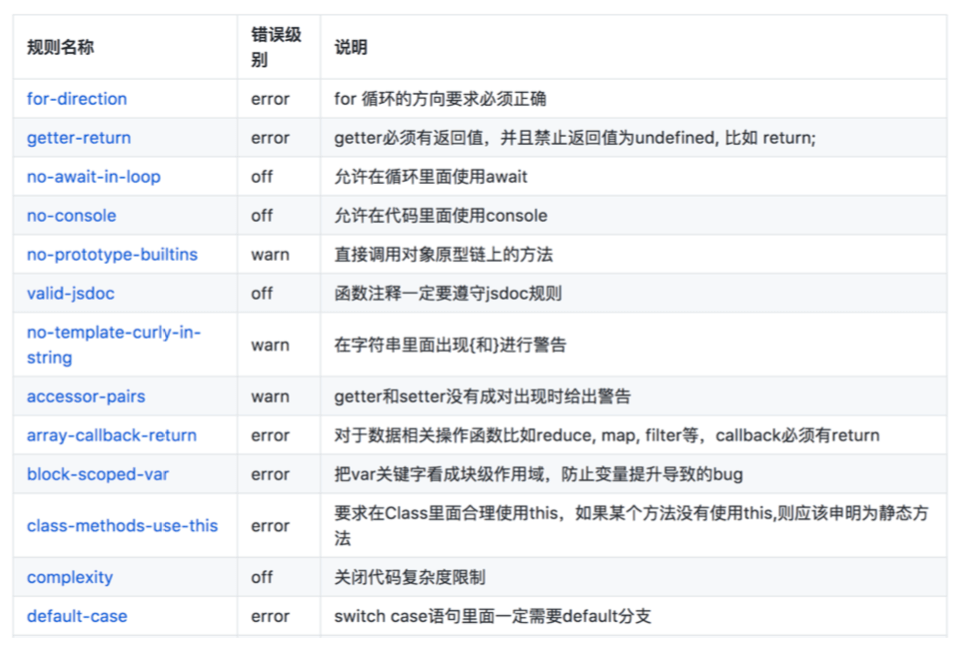Screen dimensions: 954x650
Task: Click the complexity rule link
Action: tap(70, 578)
